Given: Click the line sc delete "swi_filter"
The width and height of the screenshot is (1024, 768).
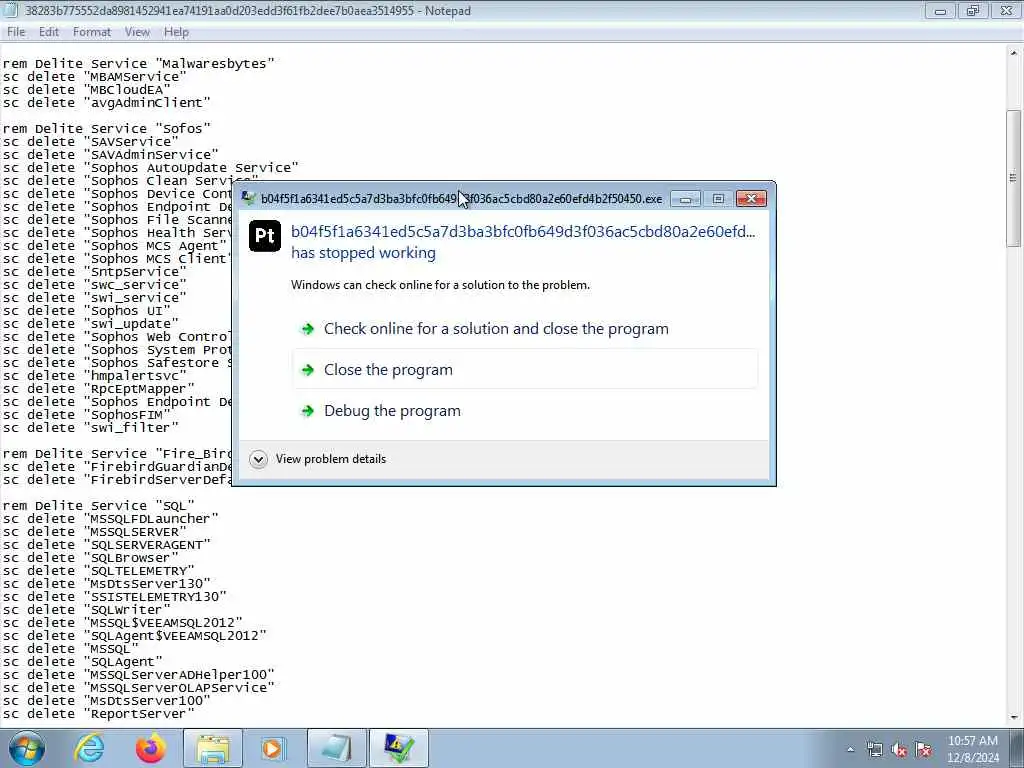Looking at the screenshot, I should tap(91, 428).
